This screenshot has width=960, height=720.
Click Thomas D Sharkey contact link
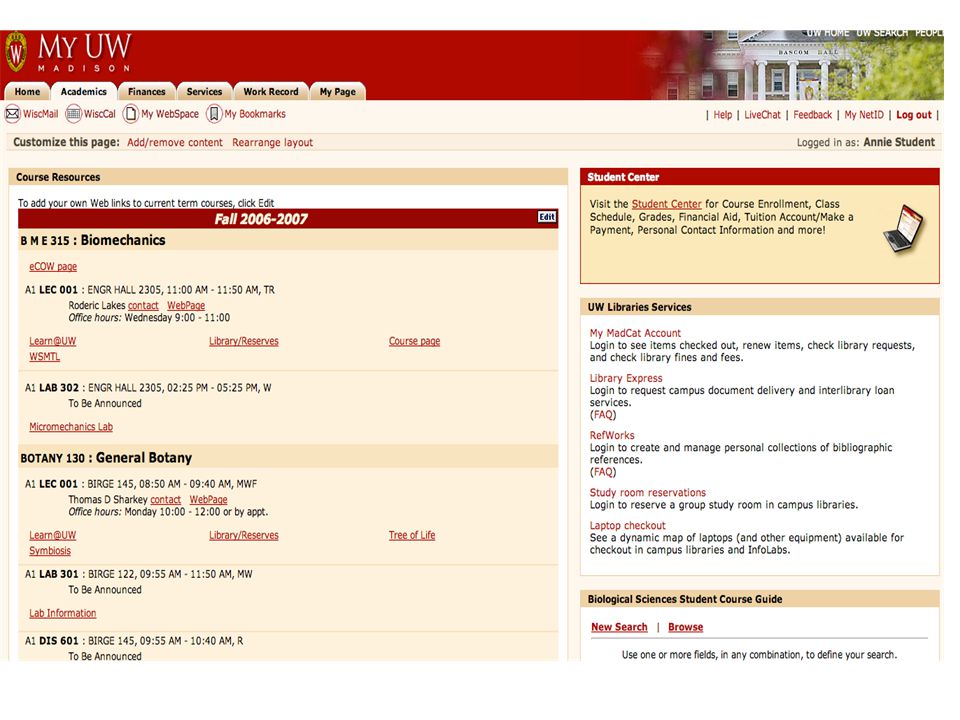pos(165,500)
